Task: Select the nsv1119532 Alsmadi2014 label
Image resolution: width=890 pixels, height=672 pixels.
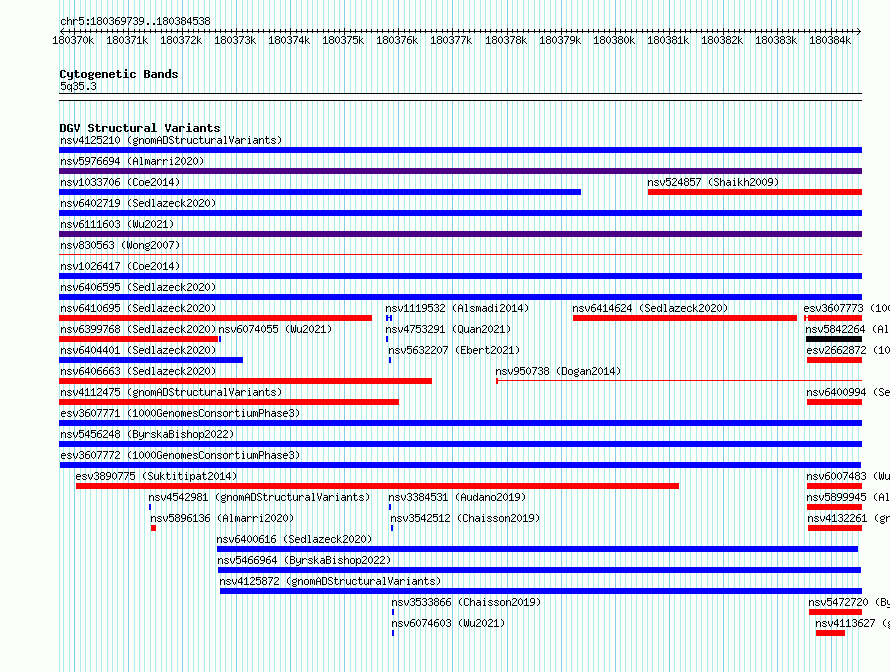Action: click(x=457, y=308)
